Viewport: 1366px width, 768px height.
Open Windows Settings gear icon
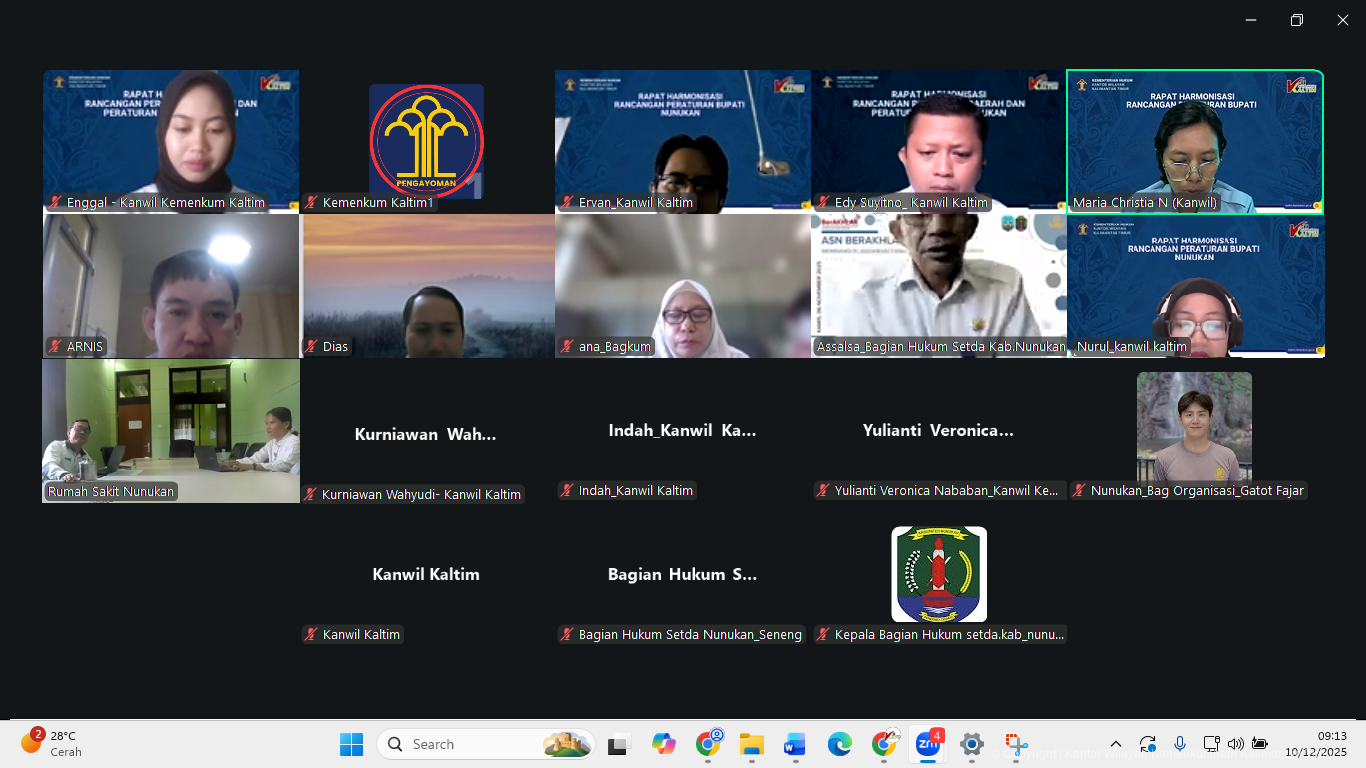(971, 744)
